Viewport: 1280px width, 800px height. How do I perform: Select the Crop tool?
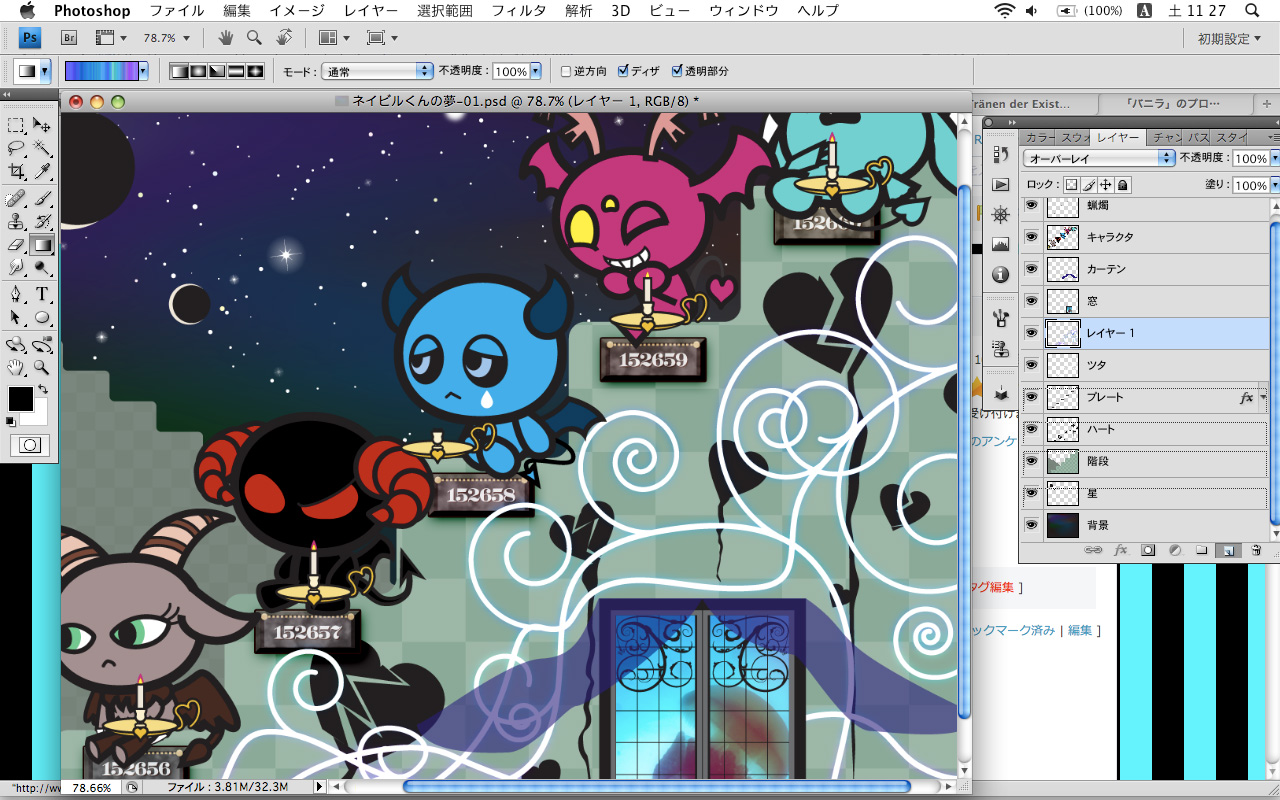(16, 171)
